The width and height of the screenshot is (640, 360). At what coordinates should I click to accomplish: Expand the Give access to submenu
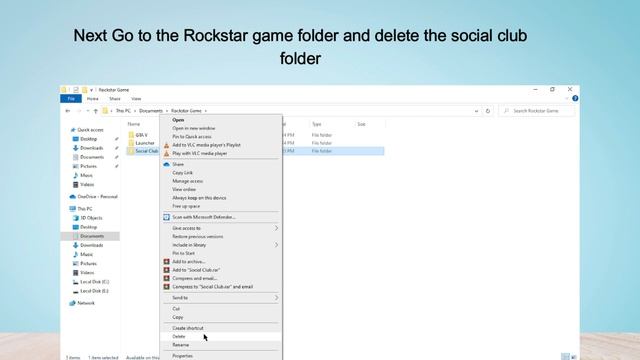[221, 228]
